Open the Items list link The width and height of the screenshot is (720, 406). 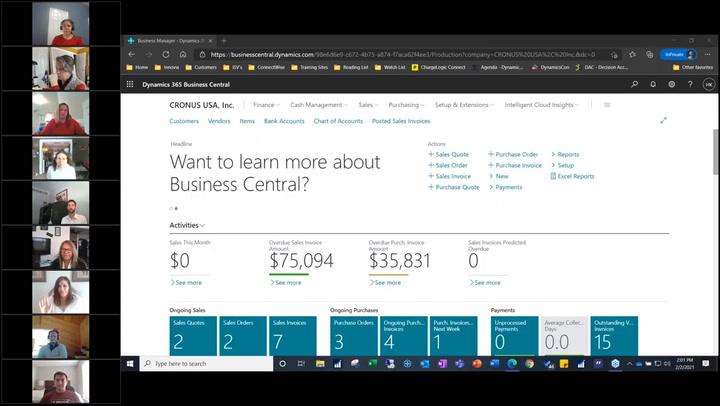[x=247, y=121]
